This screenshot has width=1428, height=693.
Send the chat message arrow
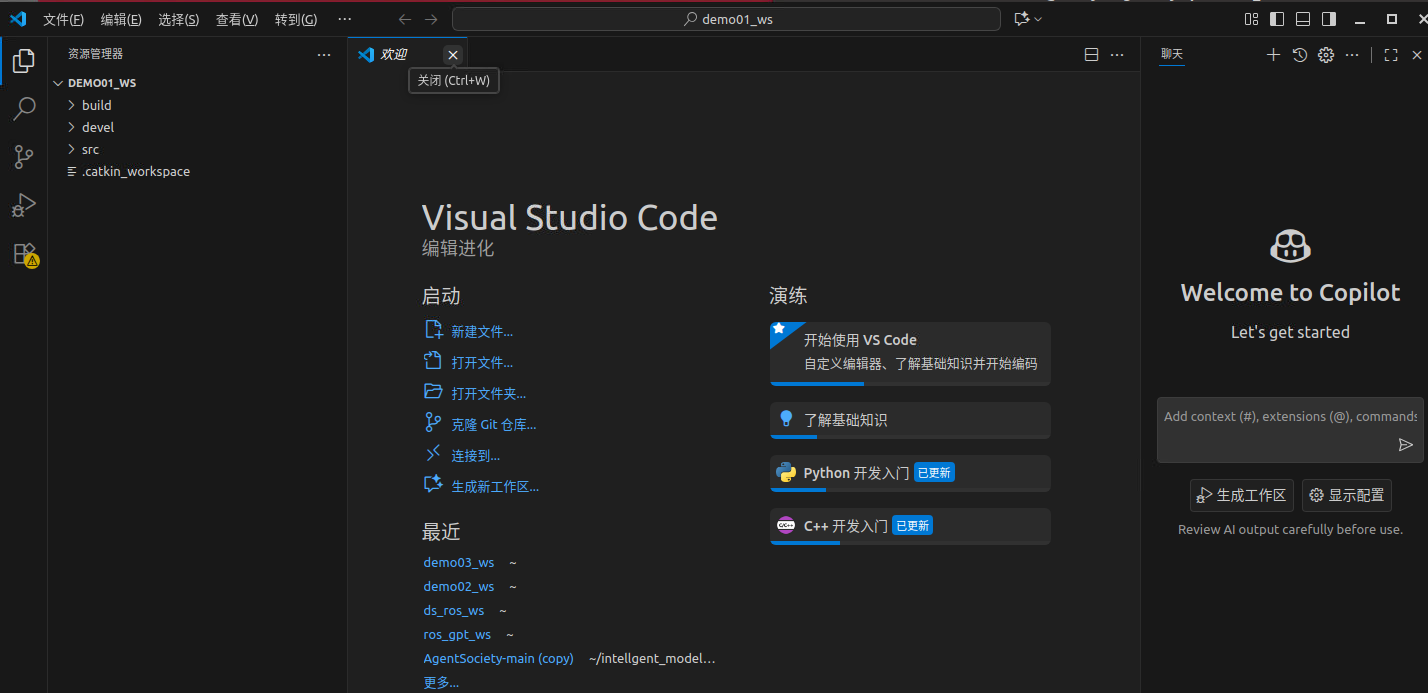tap(1406, 445)
